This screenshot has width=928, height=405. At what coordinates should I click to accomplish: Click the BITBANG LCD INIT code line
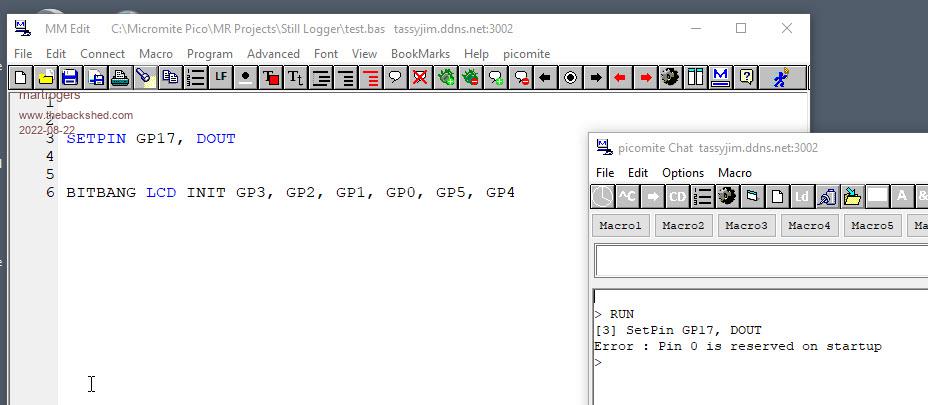290,192
